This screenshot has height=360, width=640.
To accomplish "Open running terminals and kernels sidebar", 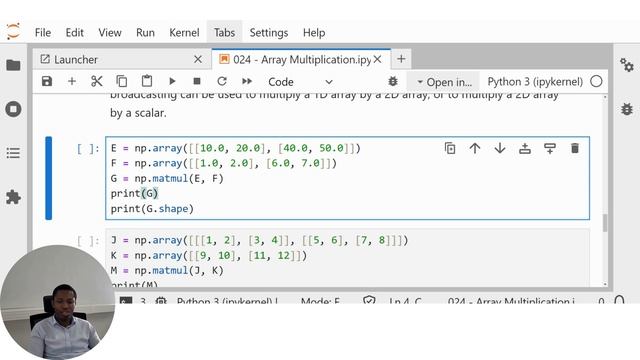I will pos(13,109).
